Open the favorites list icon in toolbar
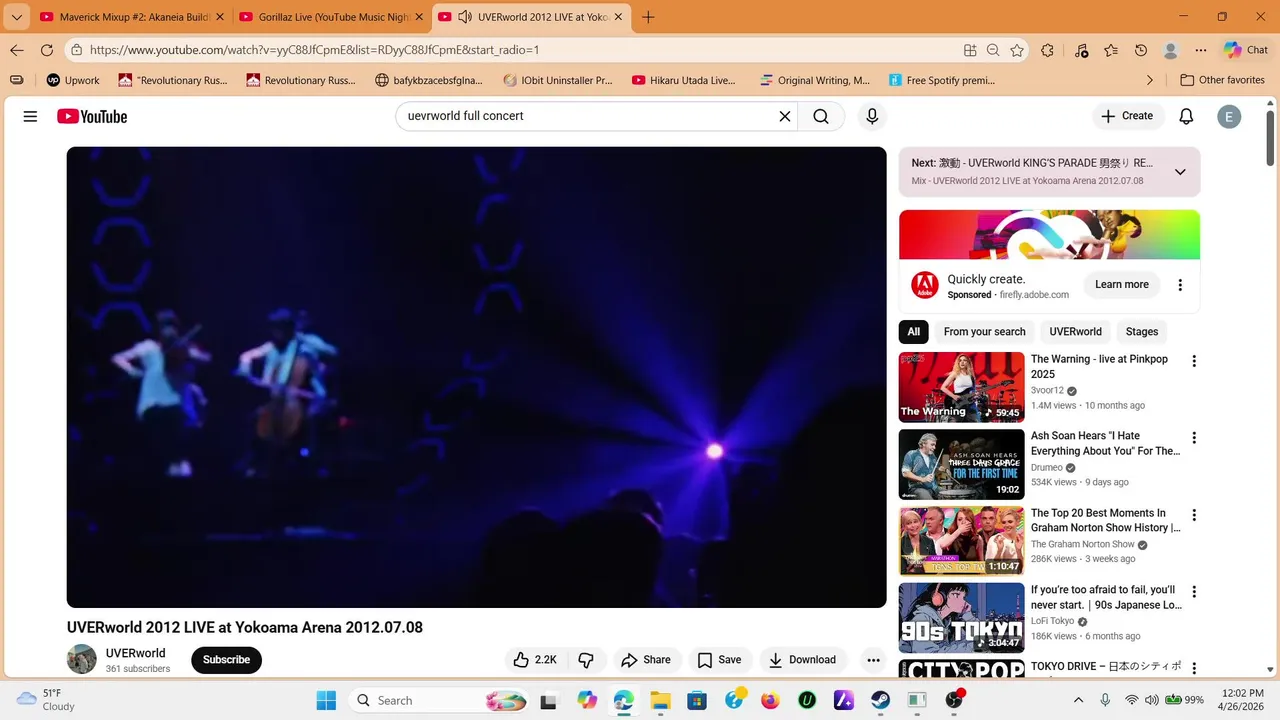This screenshot has height=720, width=1280. click(1111, 50)
